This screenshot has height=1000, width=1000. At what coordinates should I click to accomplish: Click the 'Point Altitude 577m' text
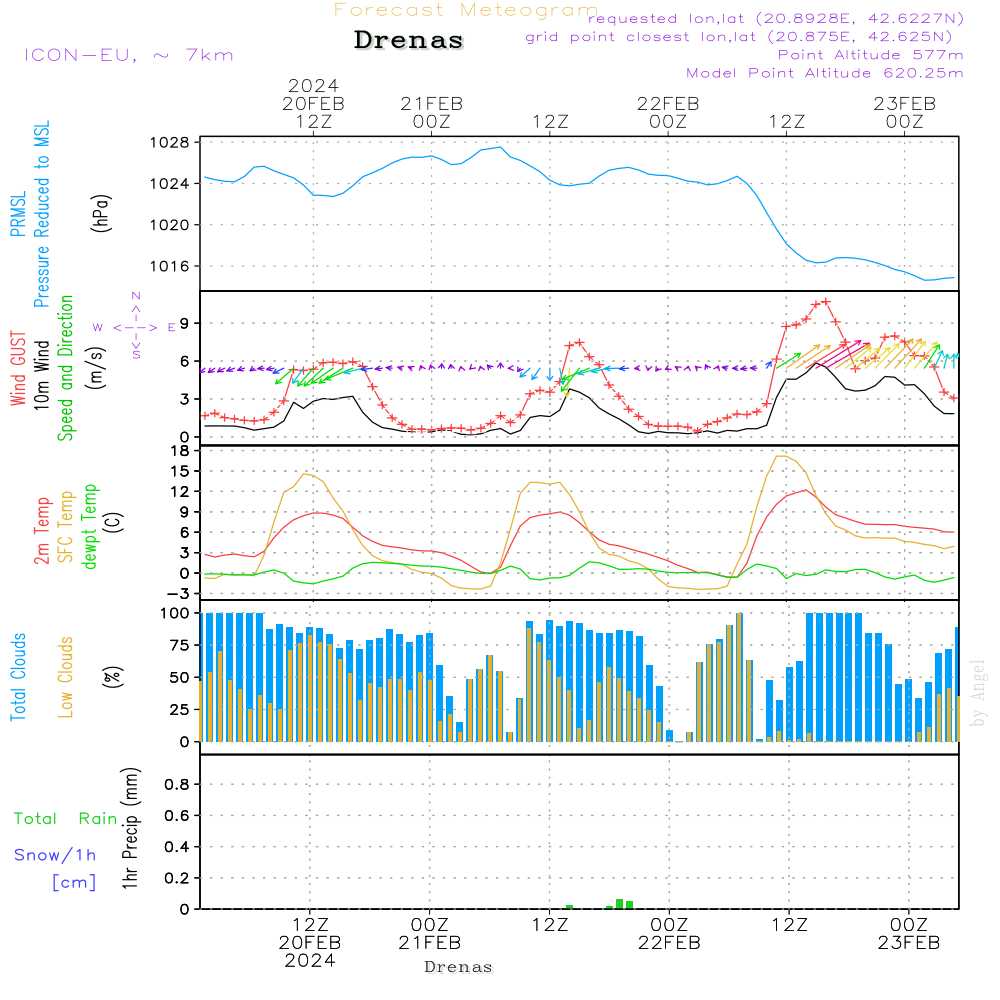click(871, 55)
